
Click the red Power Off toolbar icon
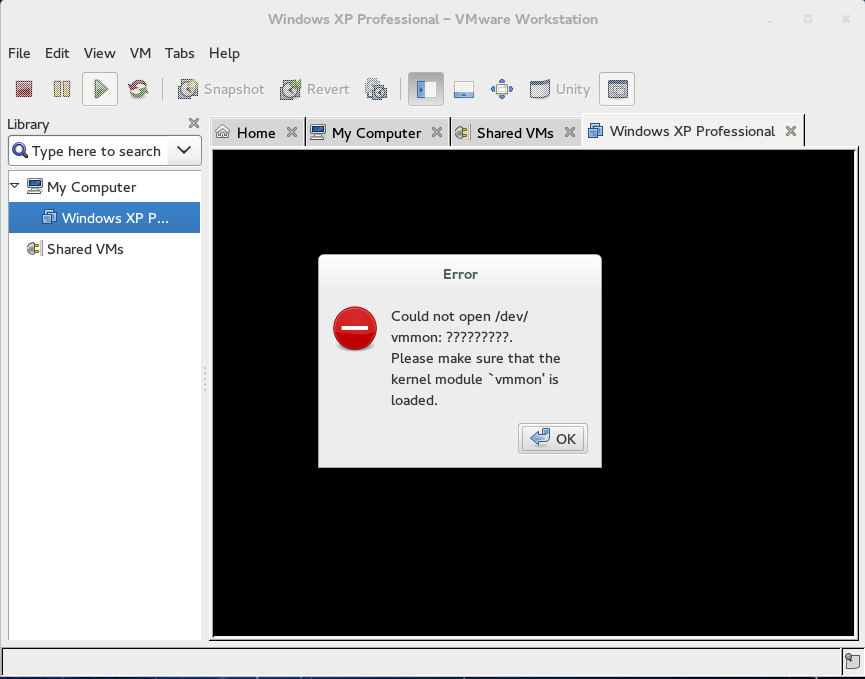pos(24,89)
